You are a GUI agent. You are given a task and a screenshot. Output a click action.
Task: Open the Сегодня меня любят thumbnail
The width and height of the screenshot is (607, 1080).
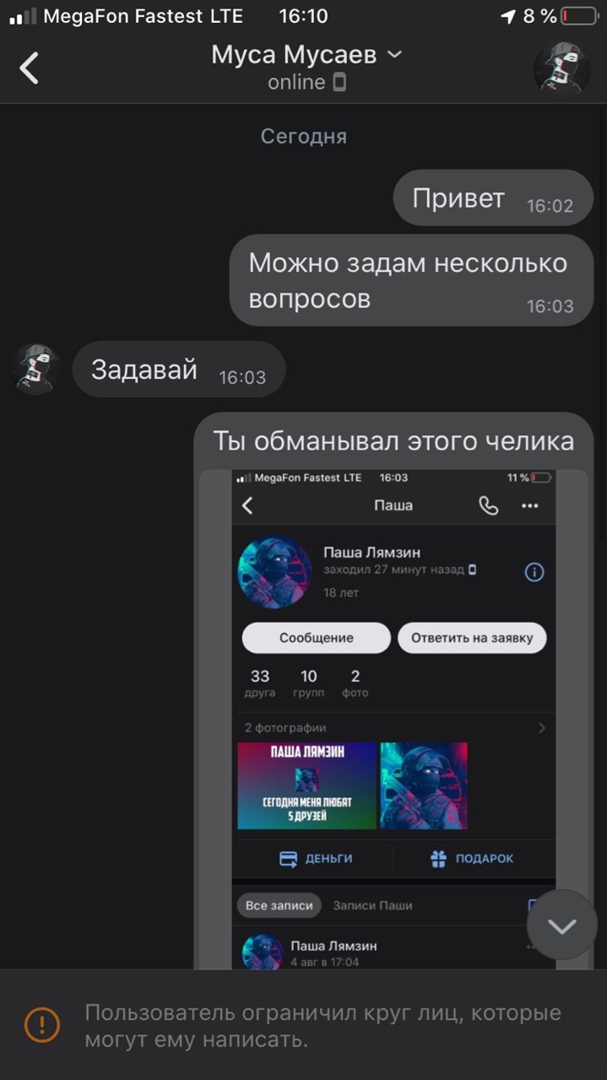pos(307,785)
